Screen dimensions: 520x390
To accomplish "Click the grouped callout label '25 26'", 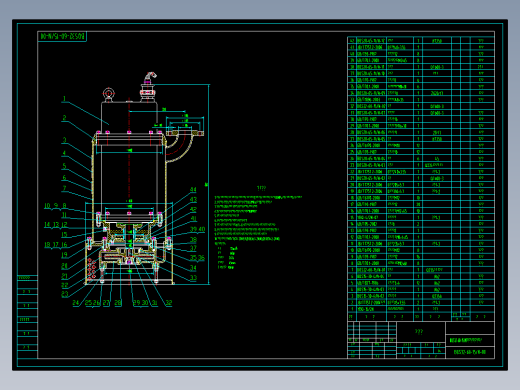I will point(92,303).
